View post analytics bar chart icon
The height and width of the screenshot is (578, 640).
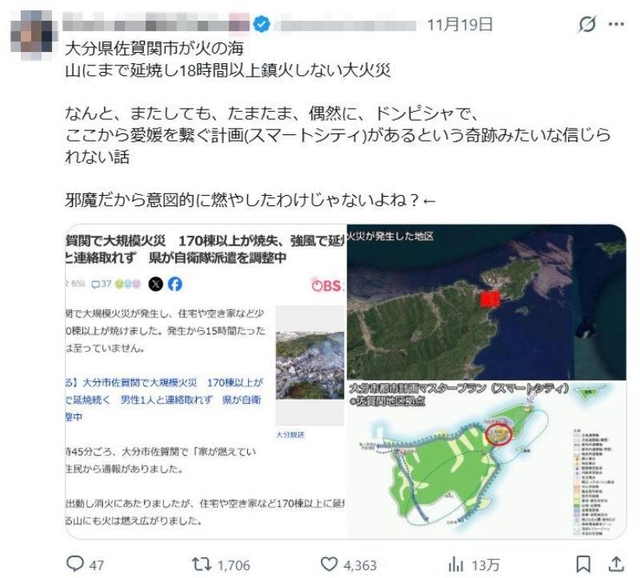[x=456, y=565]
